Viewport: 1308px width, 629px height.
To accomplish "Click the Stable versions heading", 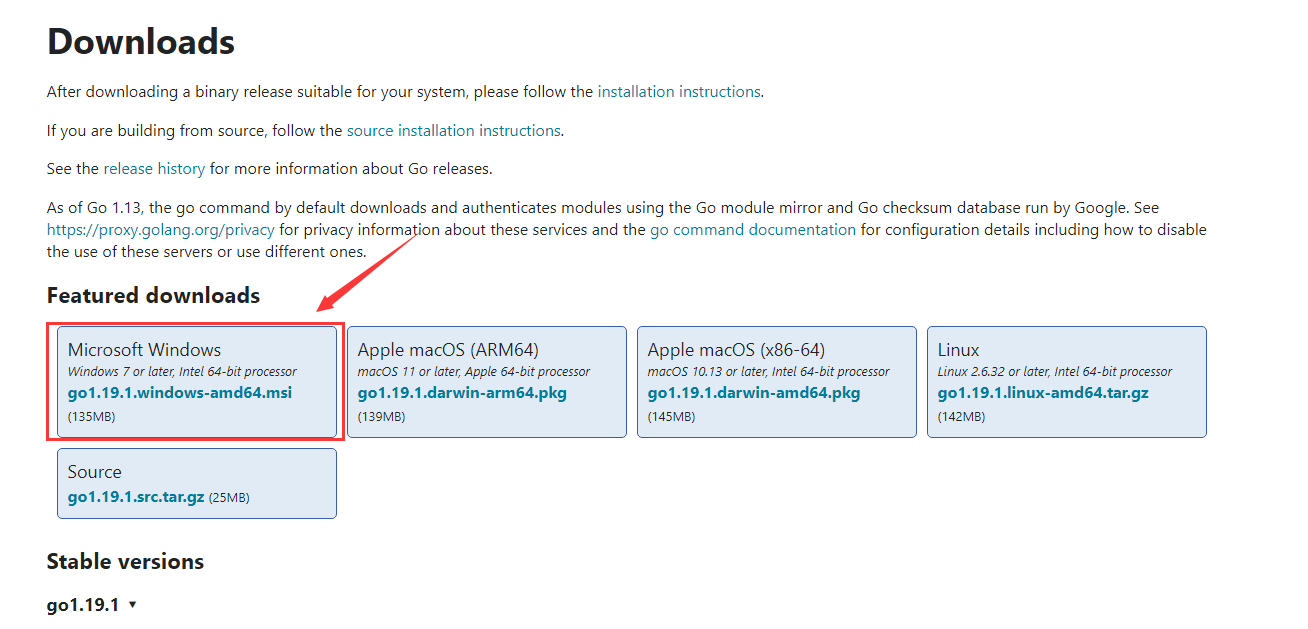I will [125, 562].
